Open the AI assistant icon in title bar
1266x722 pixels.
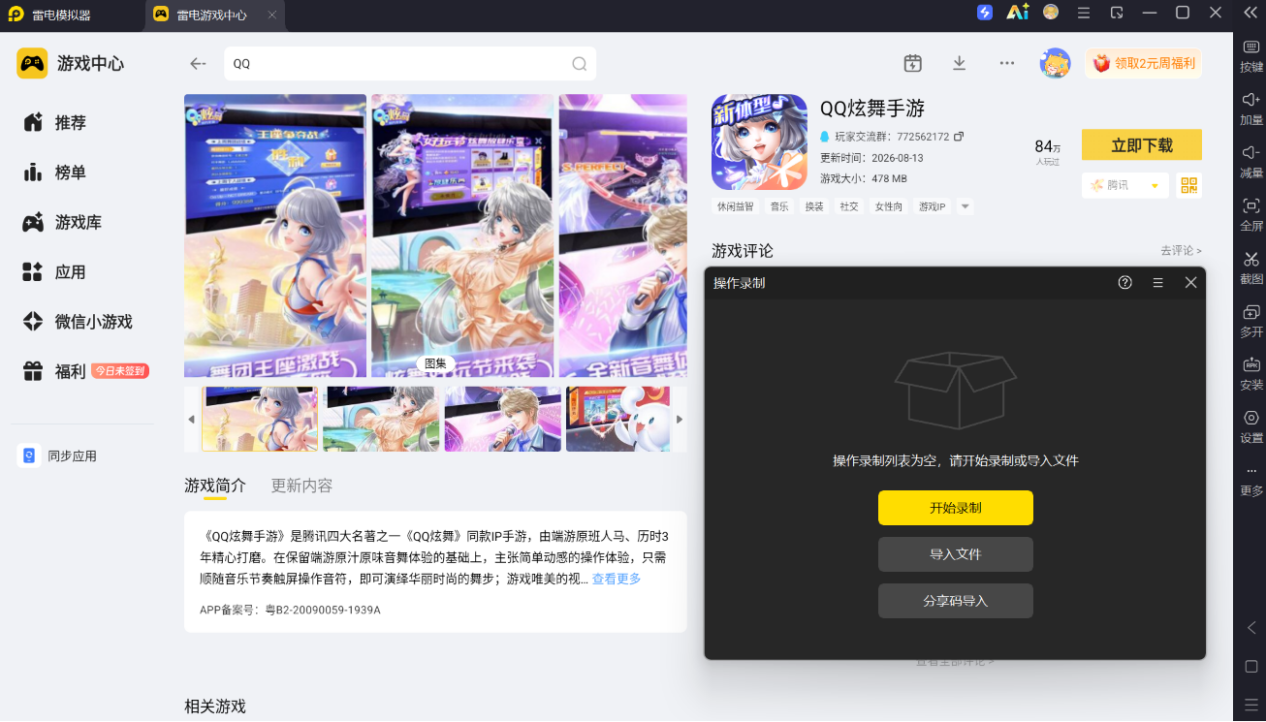[x=1018, y=13]
